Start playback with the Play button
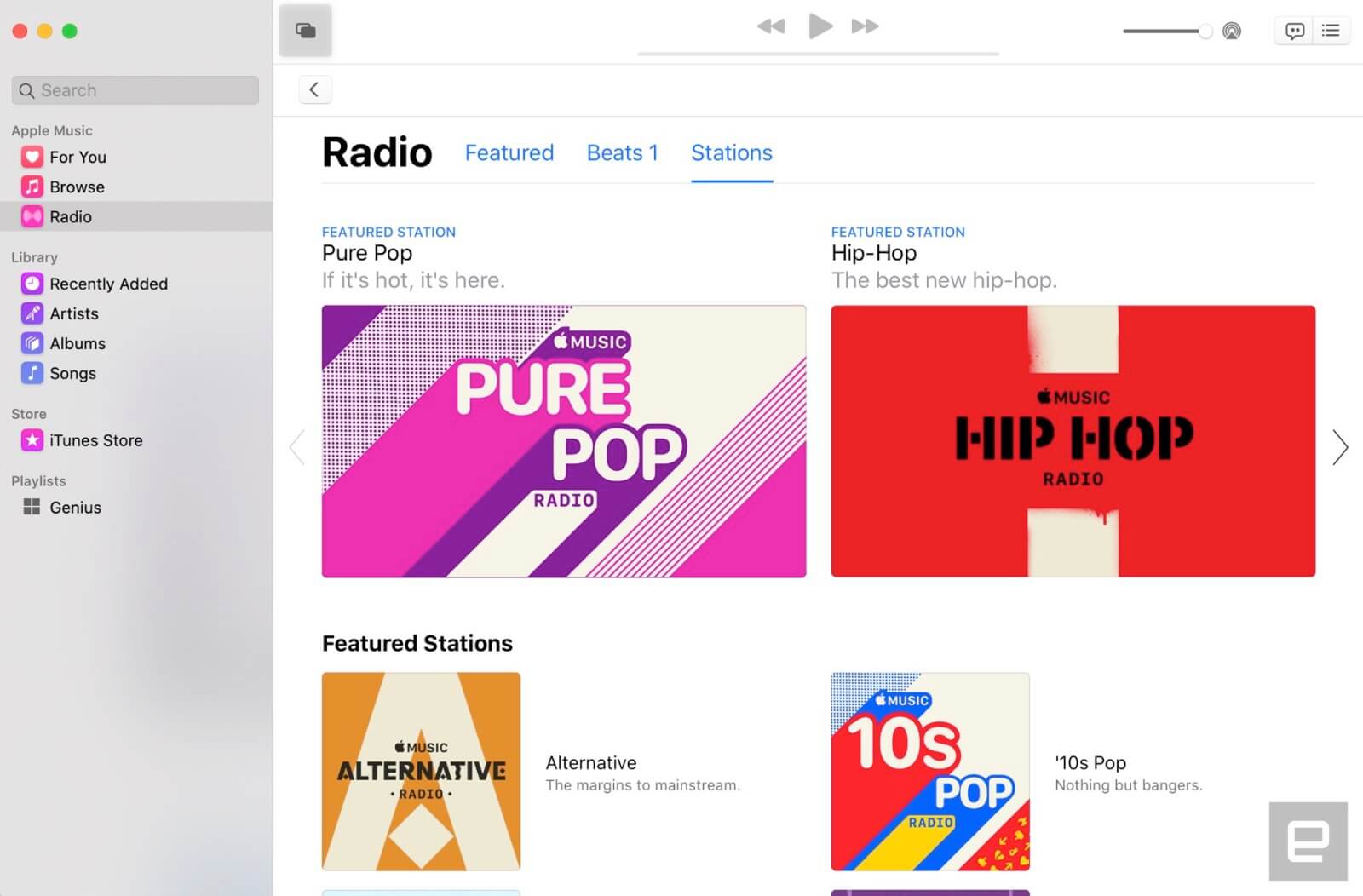The height and width of the screenshot is (896, 1363). tap(820, 26)
